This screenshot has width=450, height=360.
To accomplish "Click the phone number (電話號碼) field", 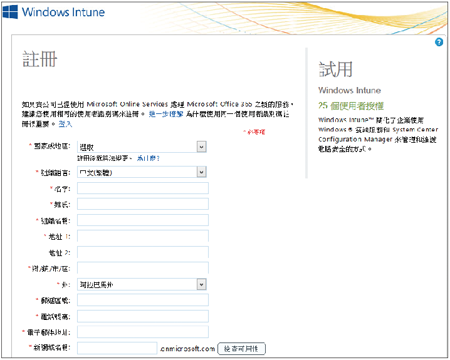I will pos(143,316).
